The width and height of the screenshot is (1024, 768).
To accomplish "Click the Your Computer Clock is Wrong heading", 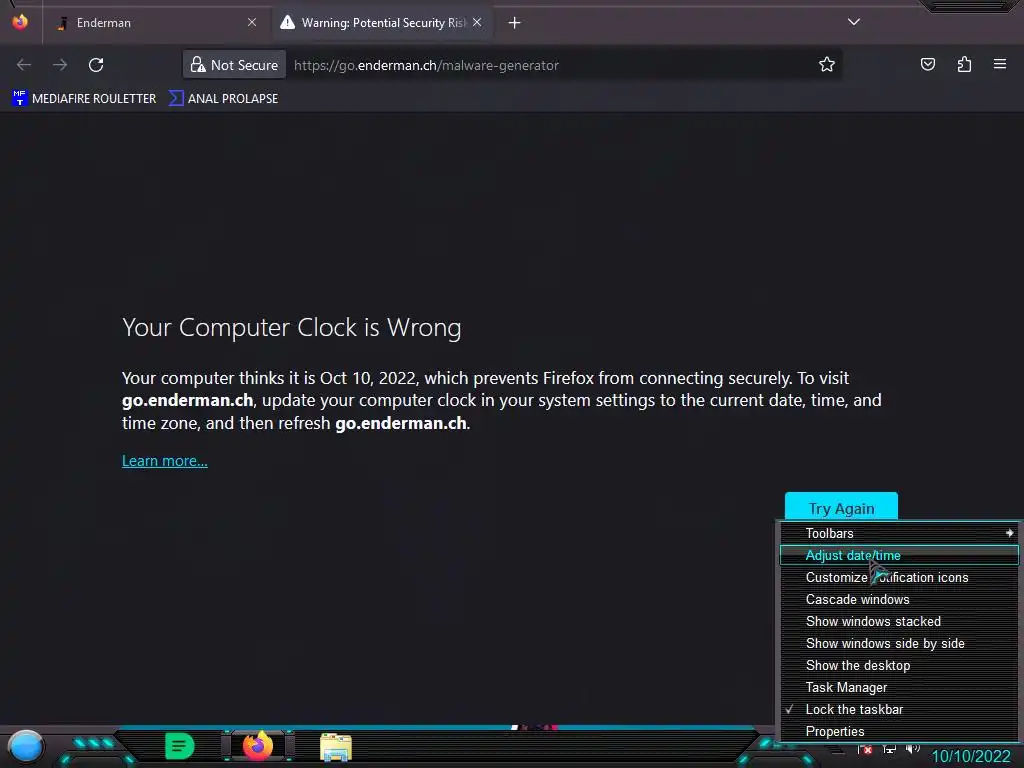I will tap(292, 327).
